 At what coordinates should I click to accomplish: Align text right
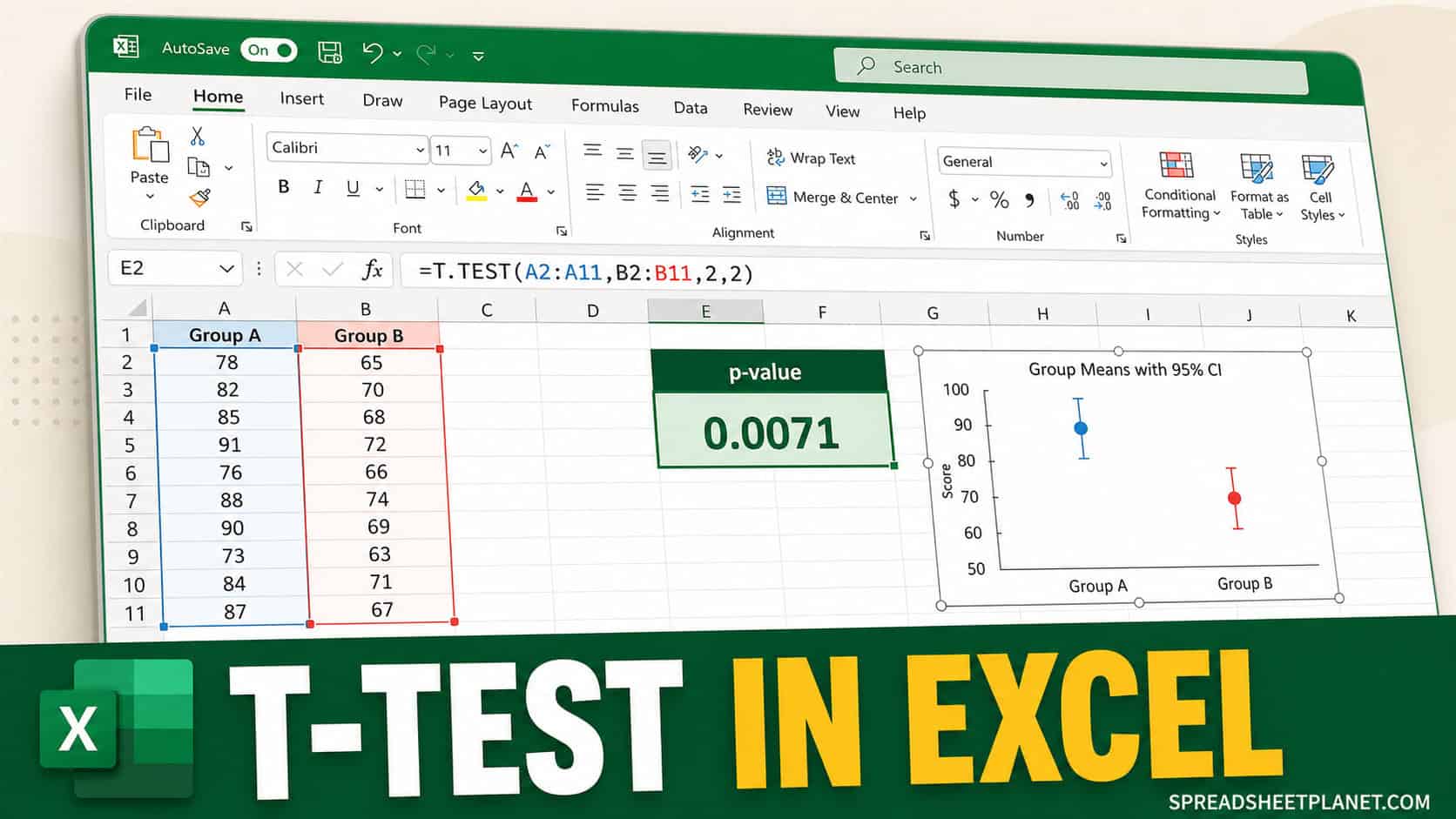660,193
